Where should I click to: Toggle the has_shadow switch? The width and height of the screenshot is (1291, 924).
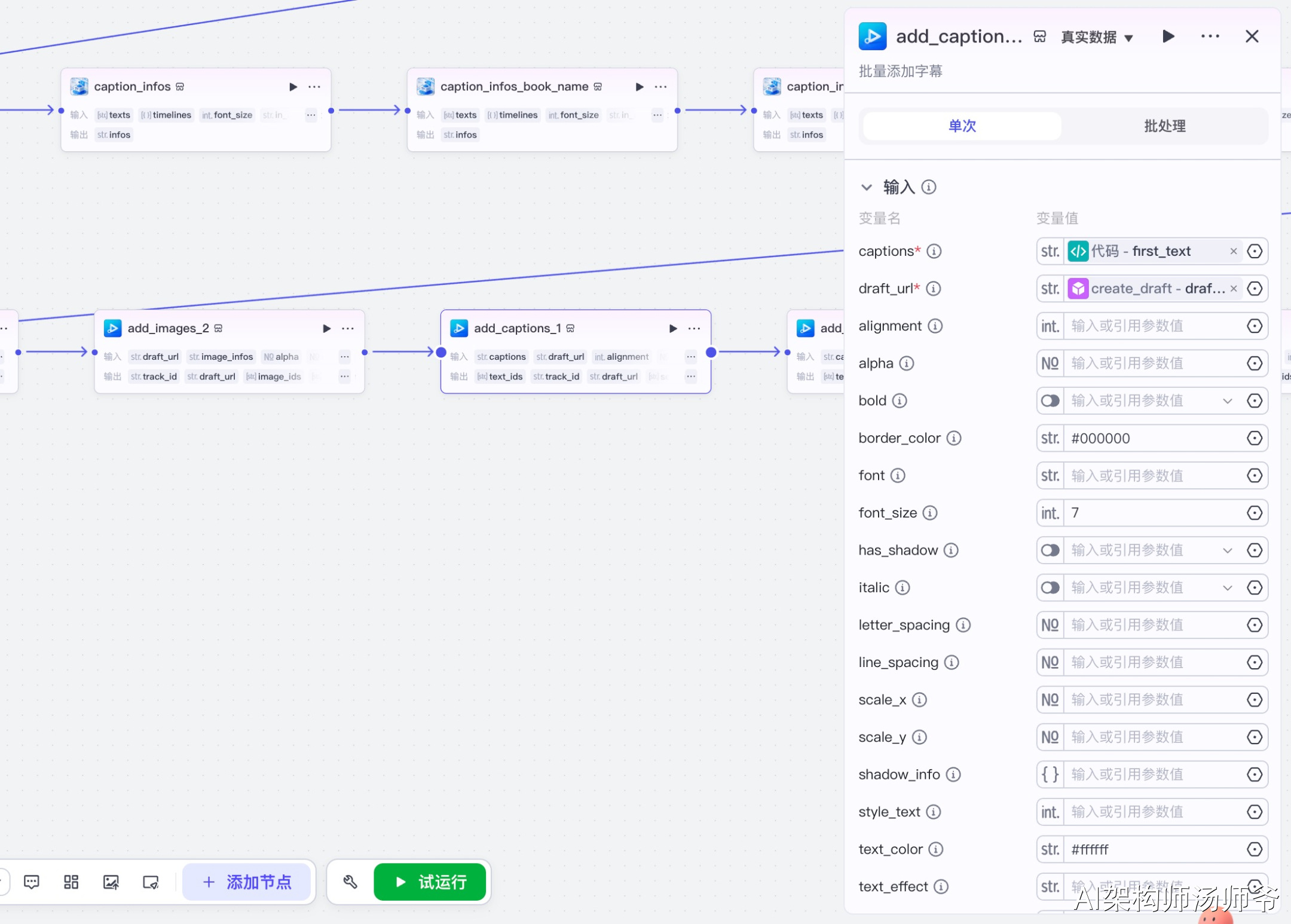pyautogui.click(x=1050, y=550)
